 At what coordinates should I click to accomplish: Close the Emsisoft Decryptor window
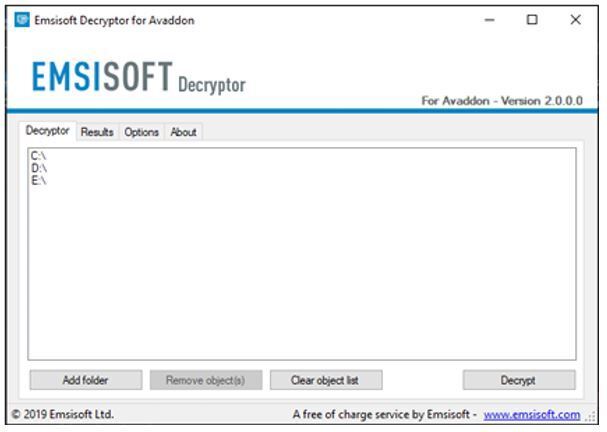575,20
